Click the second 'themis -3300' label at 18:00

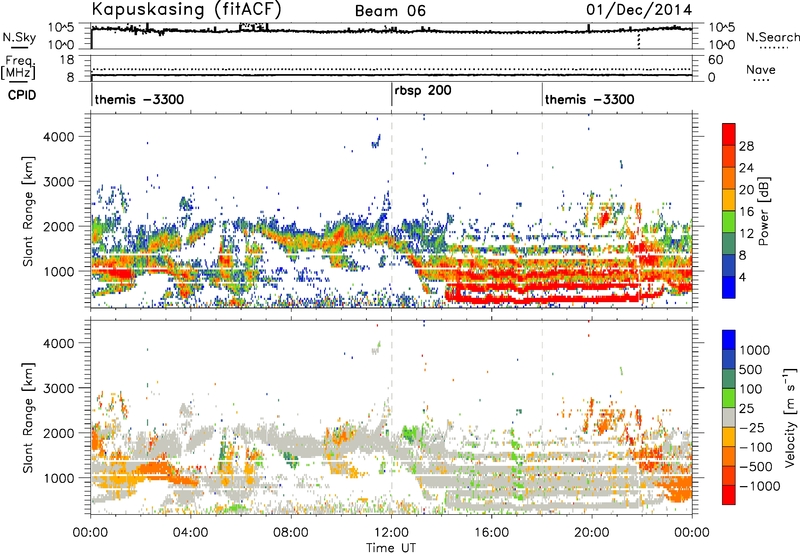pyautogui.click(x=590, y=99)
